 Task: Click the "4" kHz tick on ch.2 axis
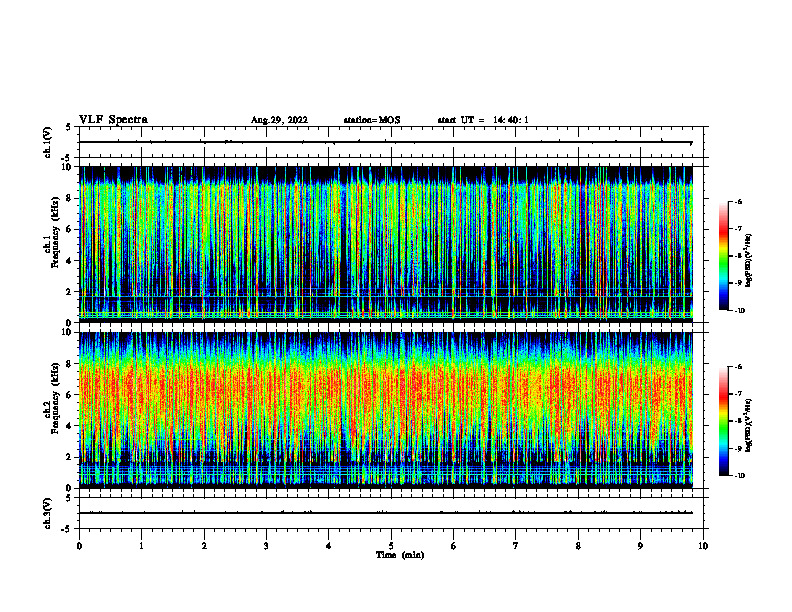point(70,426)
